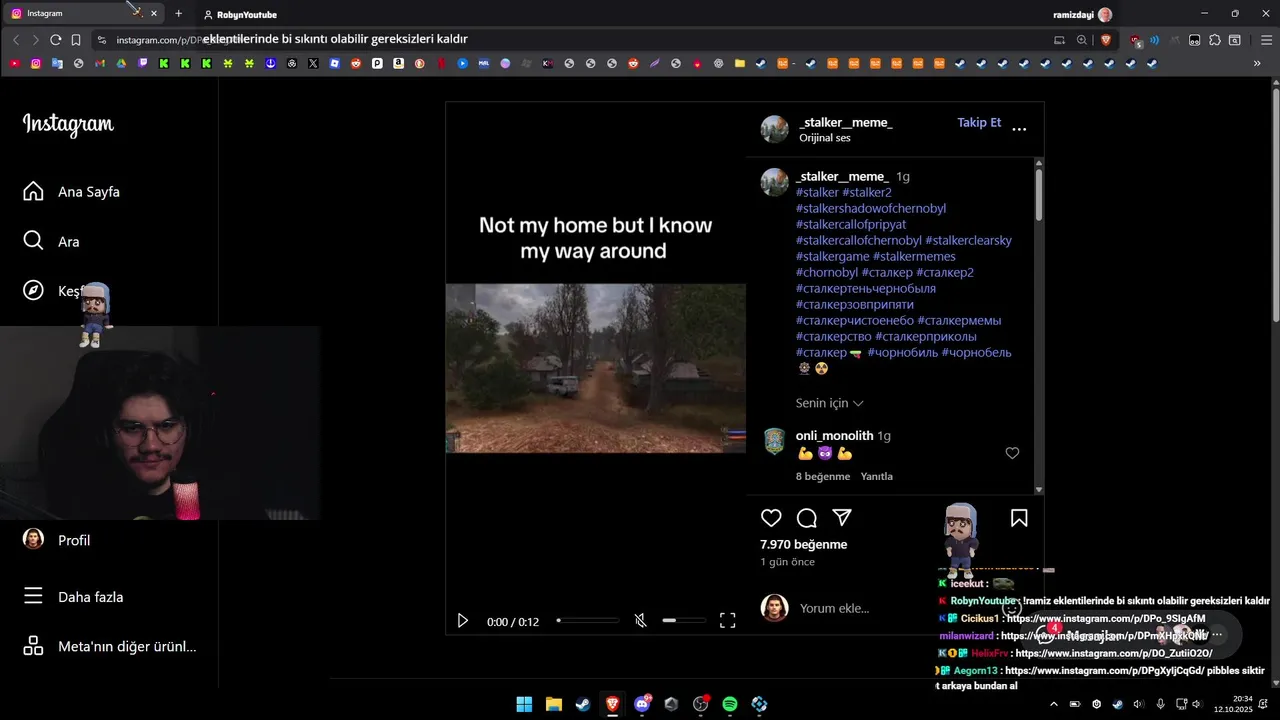This screenshot has height=720, width=1280.
Task: Open the Daha fazla menu
Action: (x=74, y=597)
